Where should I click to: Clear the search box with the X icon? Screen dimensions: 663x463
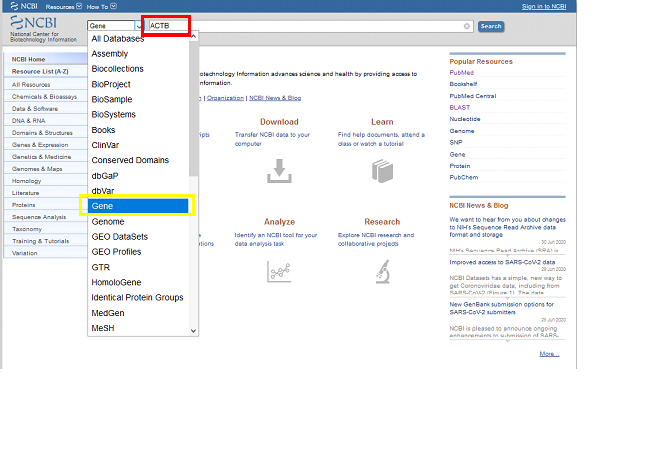[466, 26]
